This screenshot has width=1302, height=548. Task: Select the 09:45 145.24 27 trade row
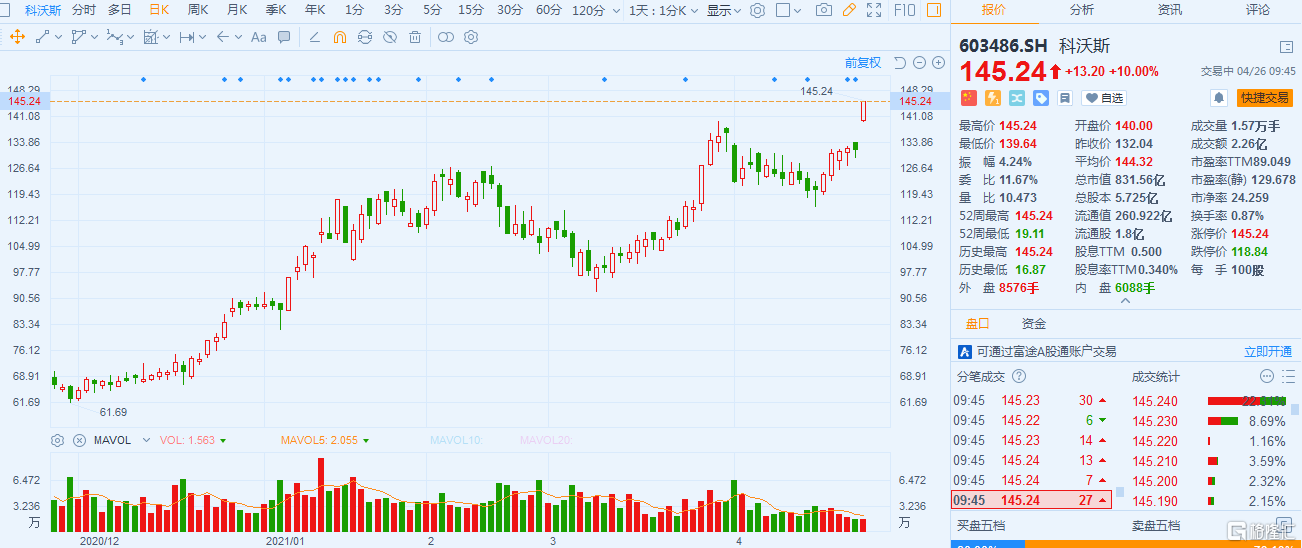1031,500
